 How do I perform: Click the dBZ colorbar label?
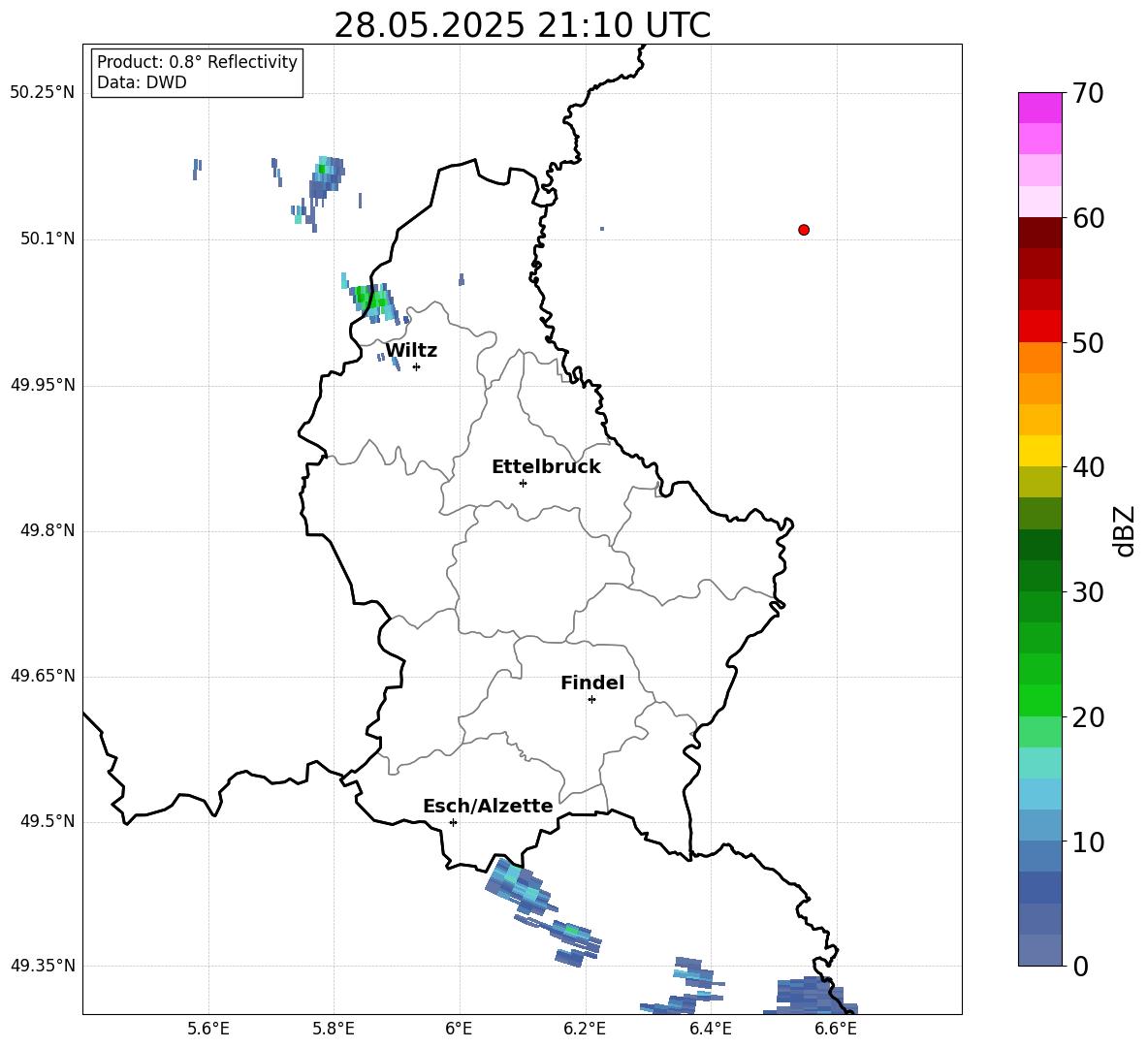[1125, 530]
